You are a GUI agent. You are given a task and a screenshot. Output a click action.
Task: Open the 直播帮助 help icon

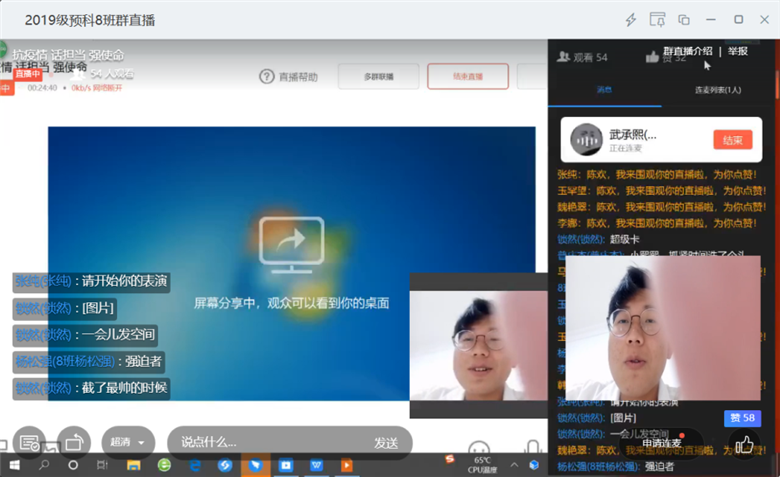coord(267,77)
